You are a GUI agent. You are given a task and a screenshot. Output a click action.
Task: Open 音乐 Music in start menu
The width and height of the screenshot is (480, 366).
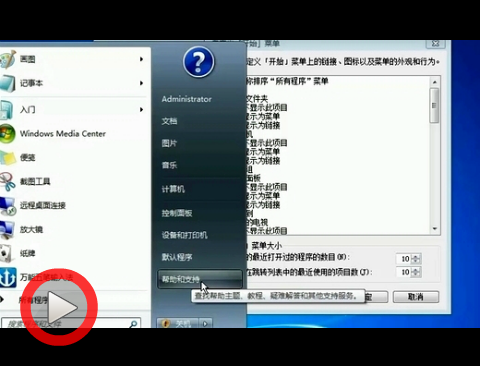[x=169, y=165]
